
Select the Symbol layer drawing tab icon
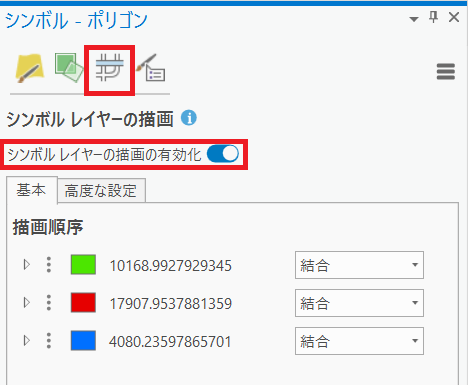click(x=109, y=68)
